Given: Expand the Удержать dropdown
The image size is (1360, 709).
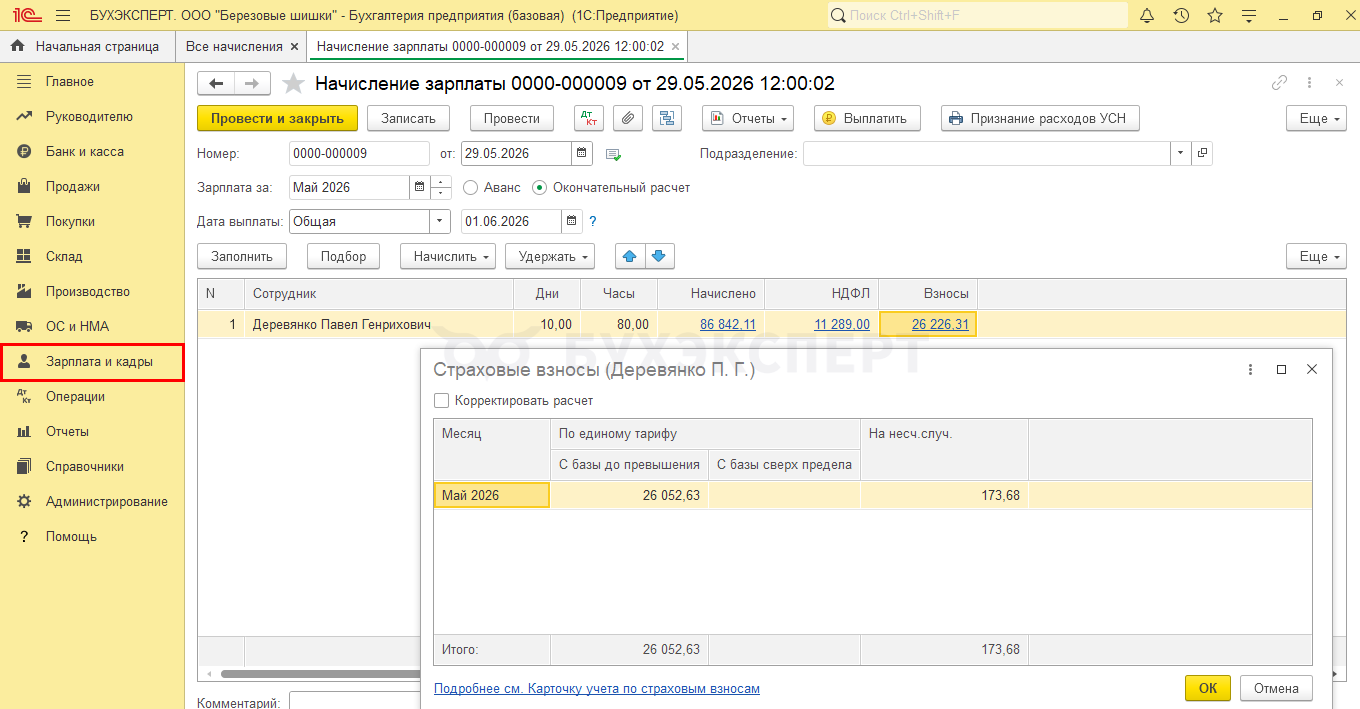Looking at the screenshot, I should point(550,256).
